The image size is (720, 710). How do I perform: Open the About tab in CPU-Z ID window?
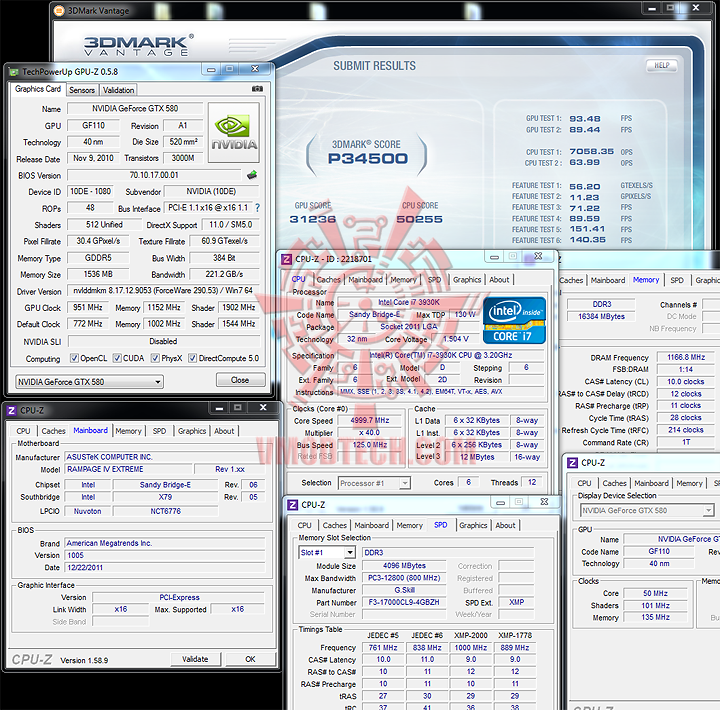499,280
